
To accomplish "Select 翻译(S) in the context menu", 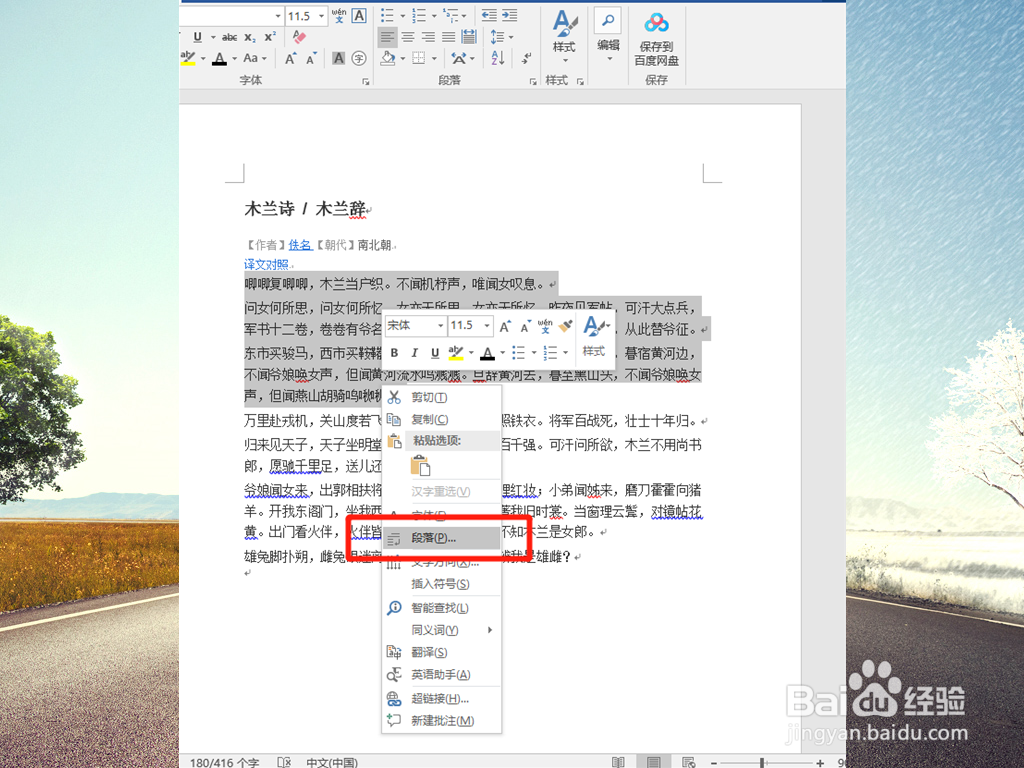I will coord(441,652).
